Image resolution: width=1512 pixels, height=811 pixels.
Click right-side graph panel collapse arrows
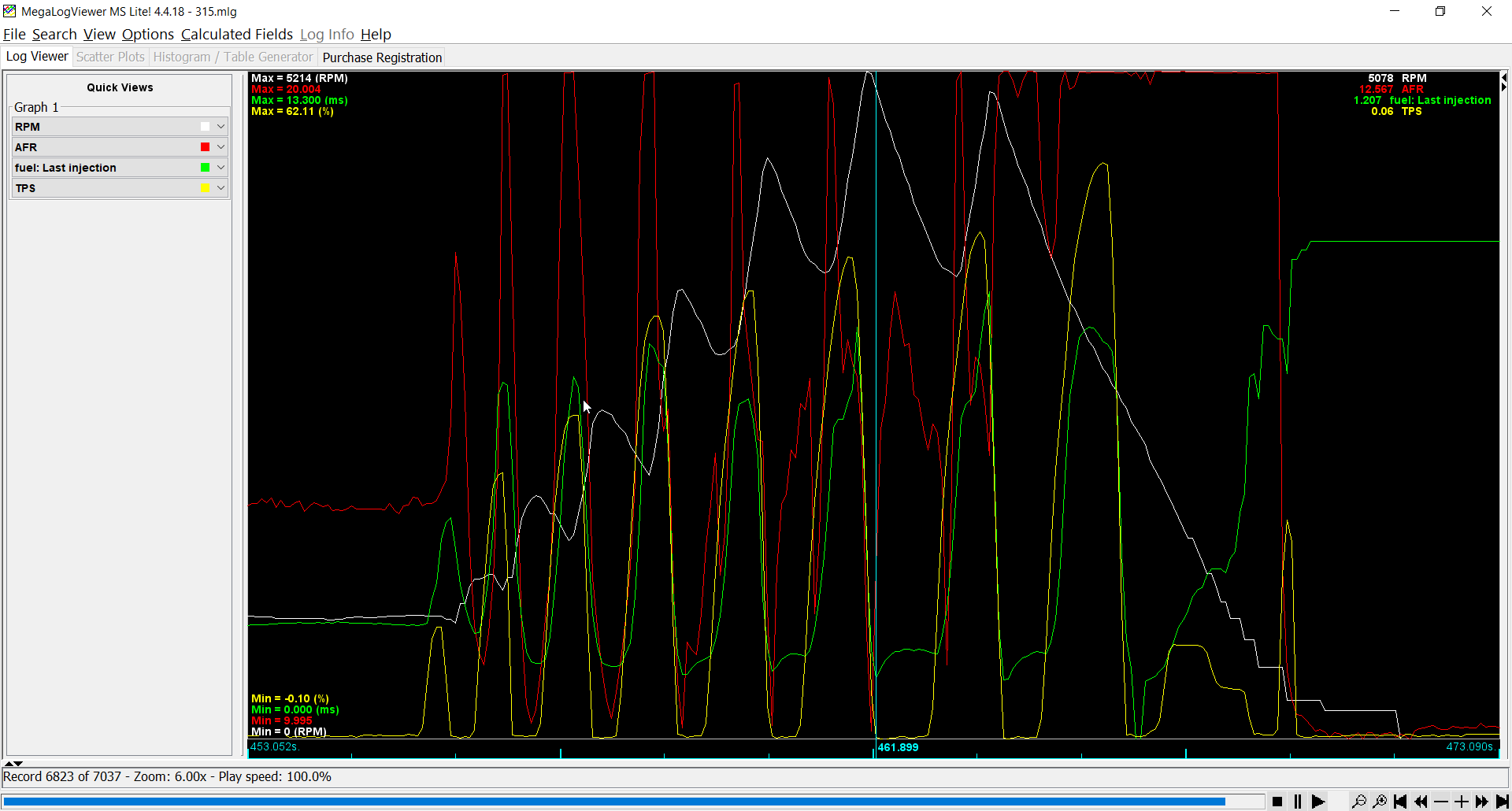coord(1503,82)
